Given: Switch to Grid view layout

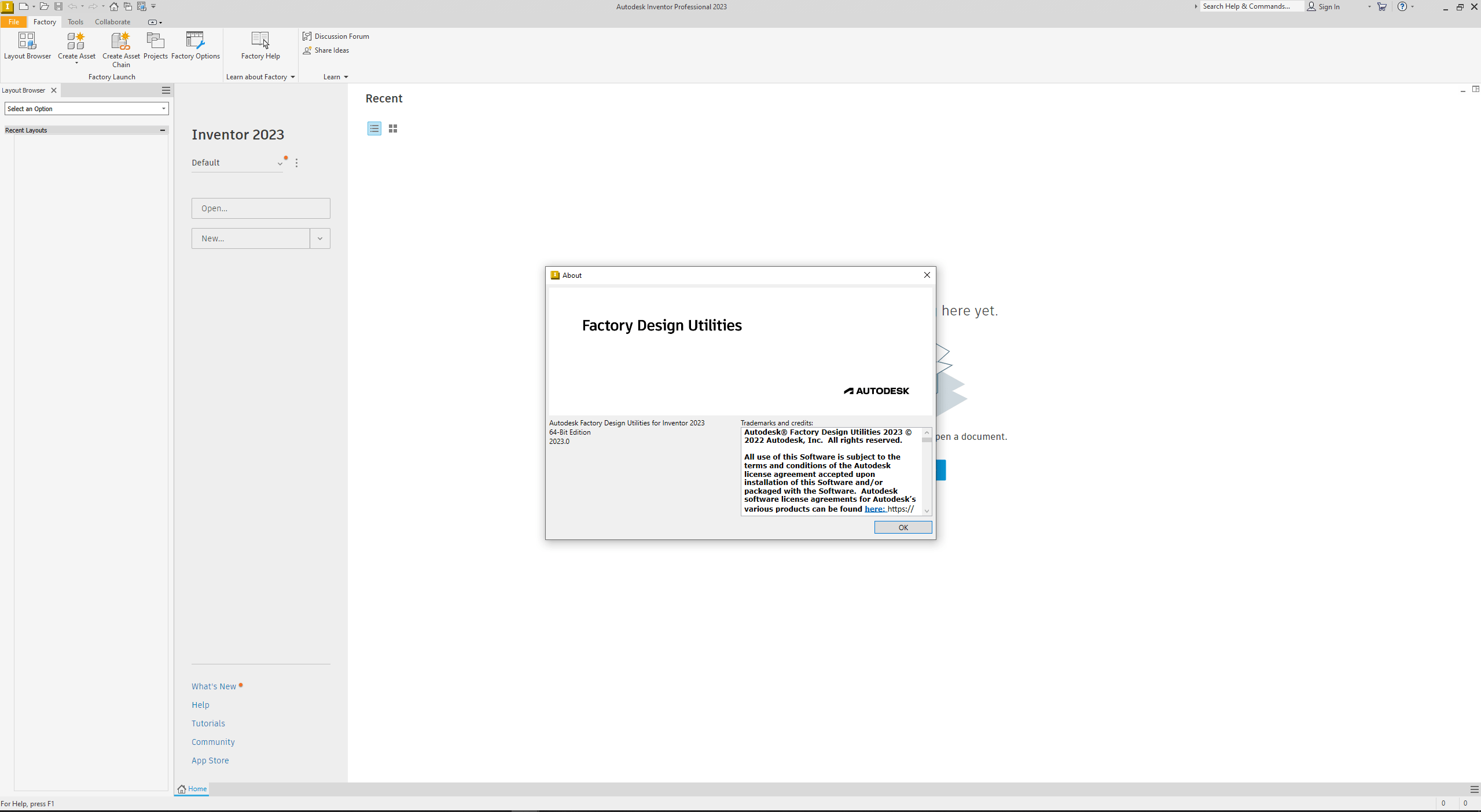Looking at the screenshot, I should tap(393, 127).
